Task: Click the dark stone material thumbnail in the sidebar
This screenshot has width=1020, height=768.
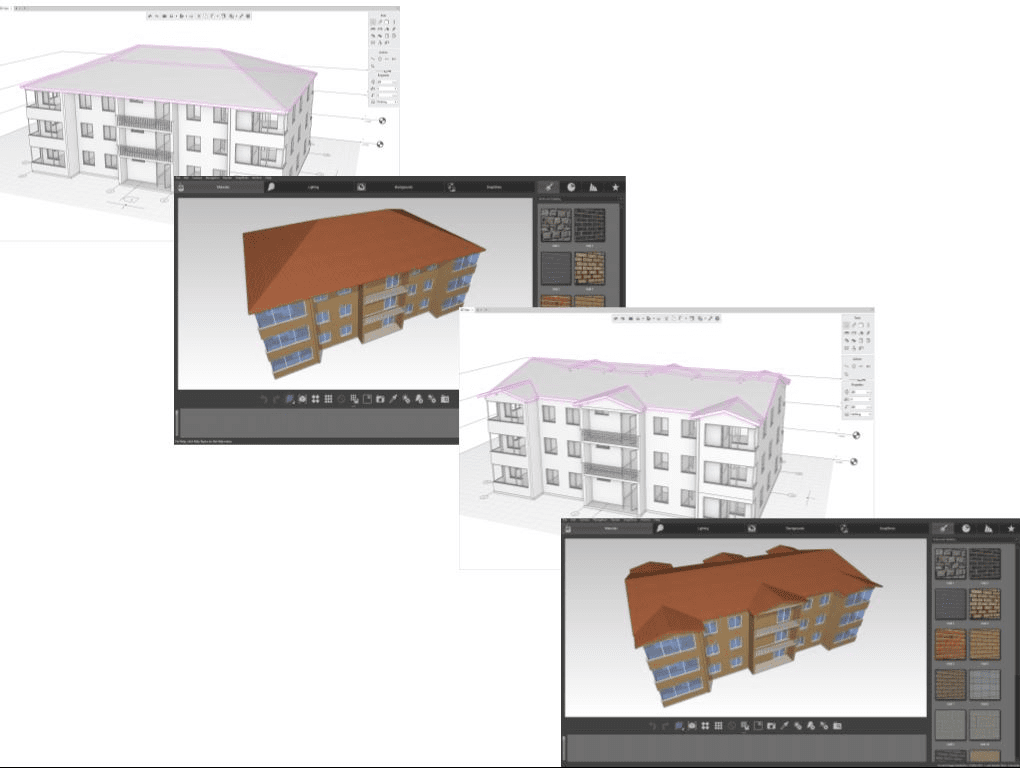Action: (x=951, y=564)
